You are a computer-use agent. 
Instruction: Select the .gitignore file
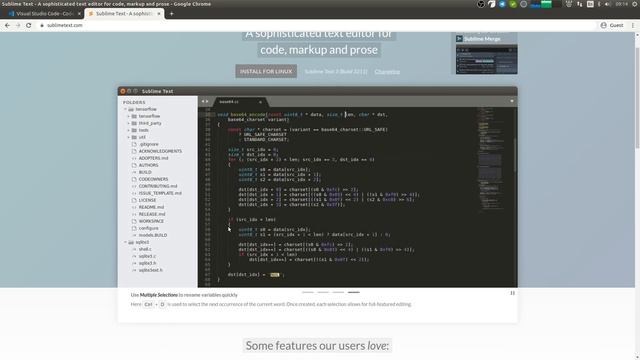pos(149,144)
